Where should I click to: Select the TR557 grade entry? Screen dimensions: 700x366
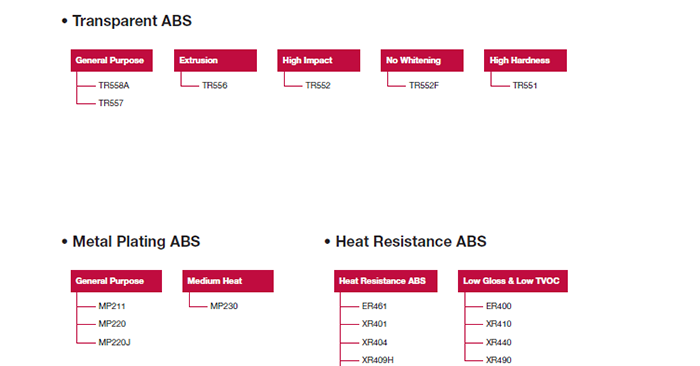pyautogui.click(x=111, y=103)
